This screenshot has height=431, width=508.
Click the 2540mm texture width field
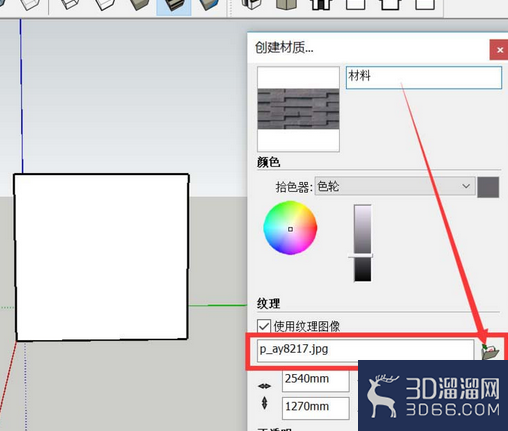click(x=316, y=380)
